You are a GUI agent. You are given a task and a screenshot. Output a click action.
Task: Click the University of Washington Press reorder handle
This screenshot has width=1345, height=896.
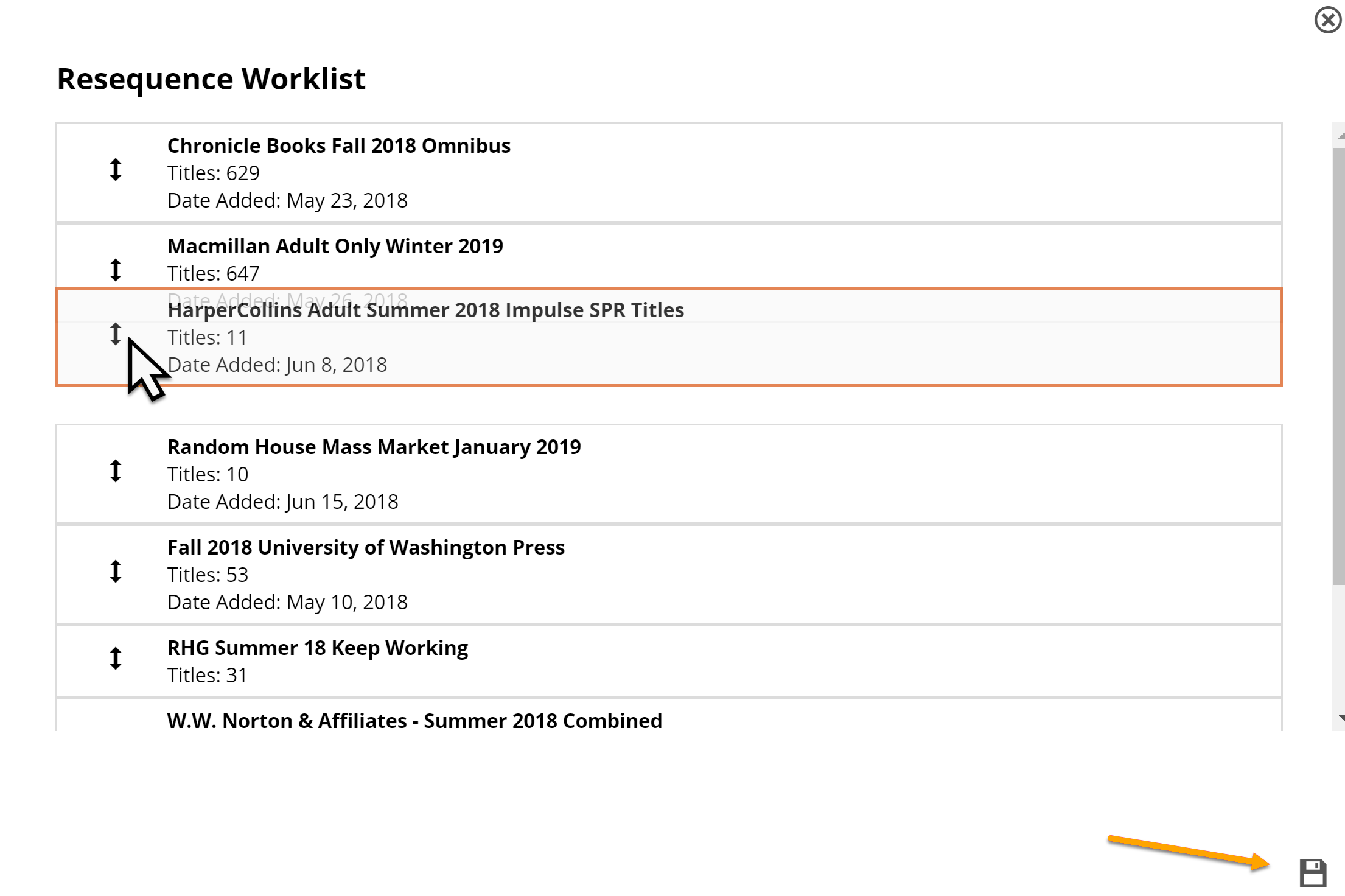point(116,571)
